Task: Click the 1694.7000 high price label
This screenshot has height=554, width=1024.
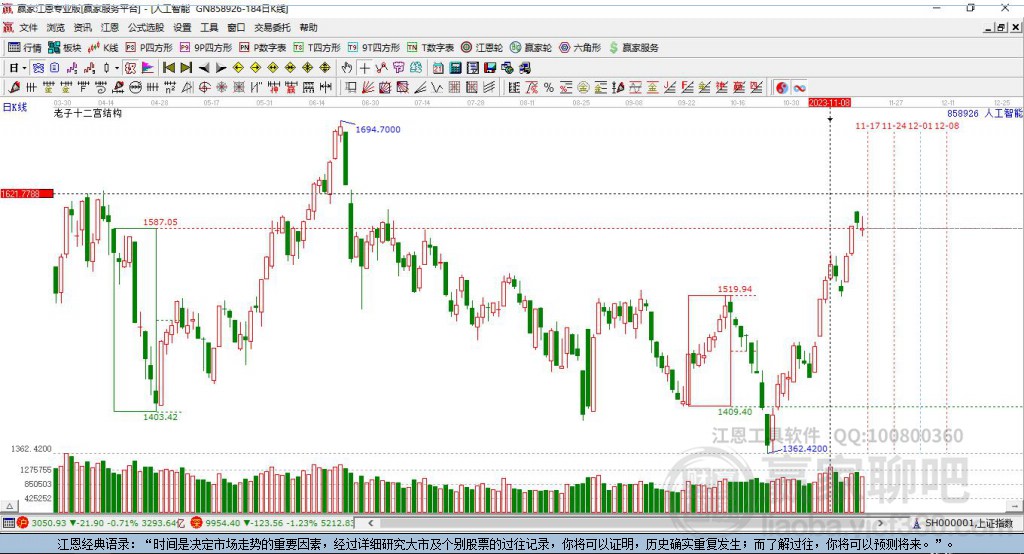Action: pyautogui.click(x=378, y=129)
